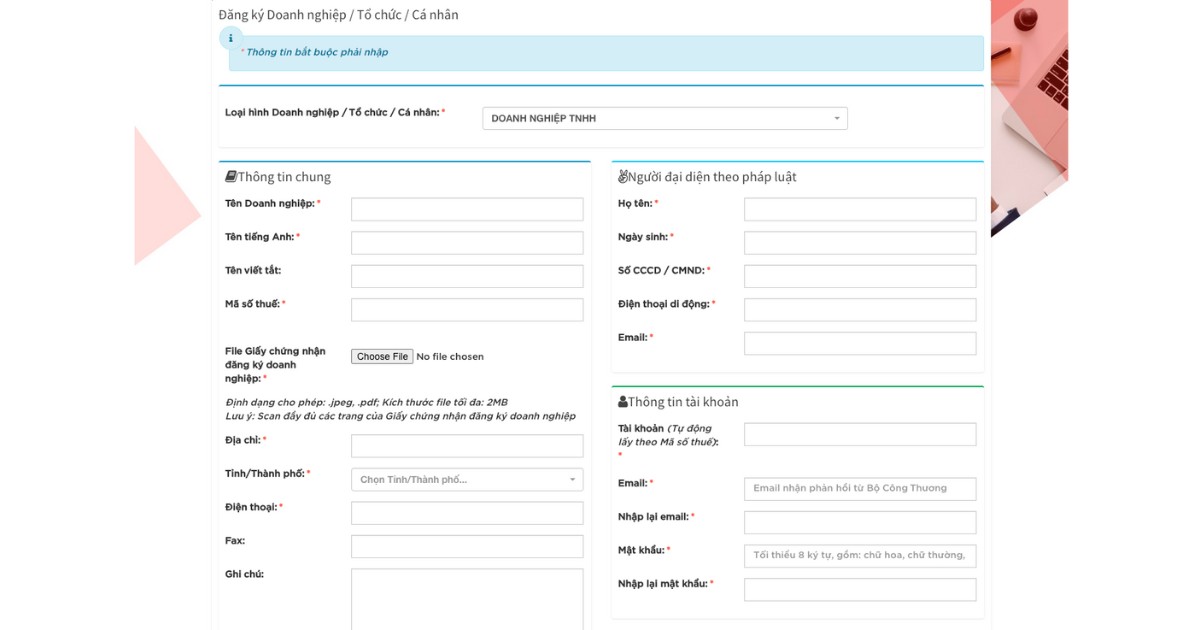Click the Mã số thuế input box
The height and width of the screenshot is (630, 1200).
tap(466, 310)
